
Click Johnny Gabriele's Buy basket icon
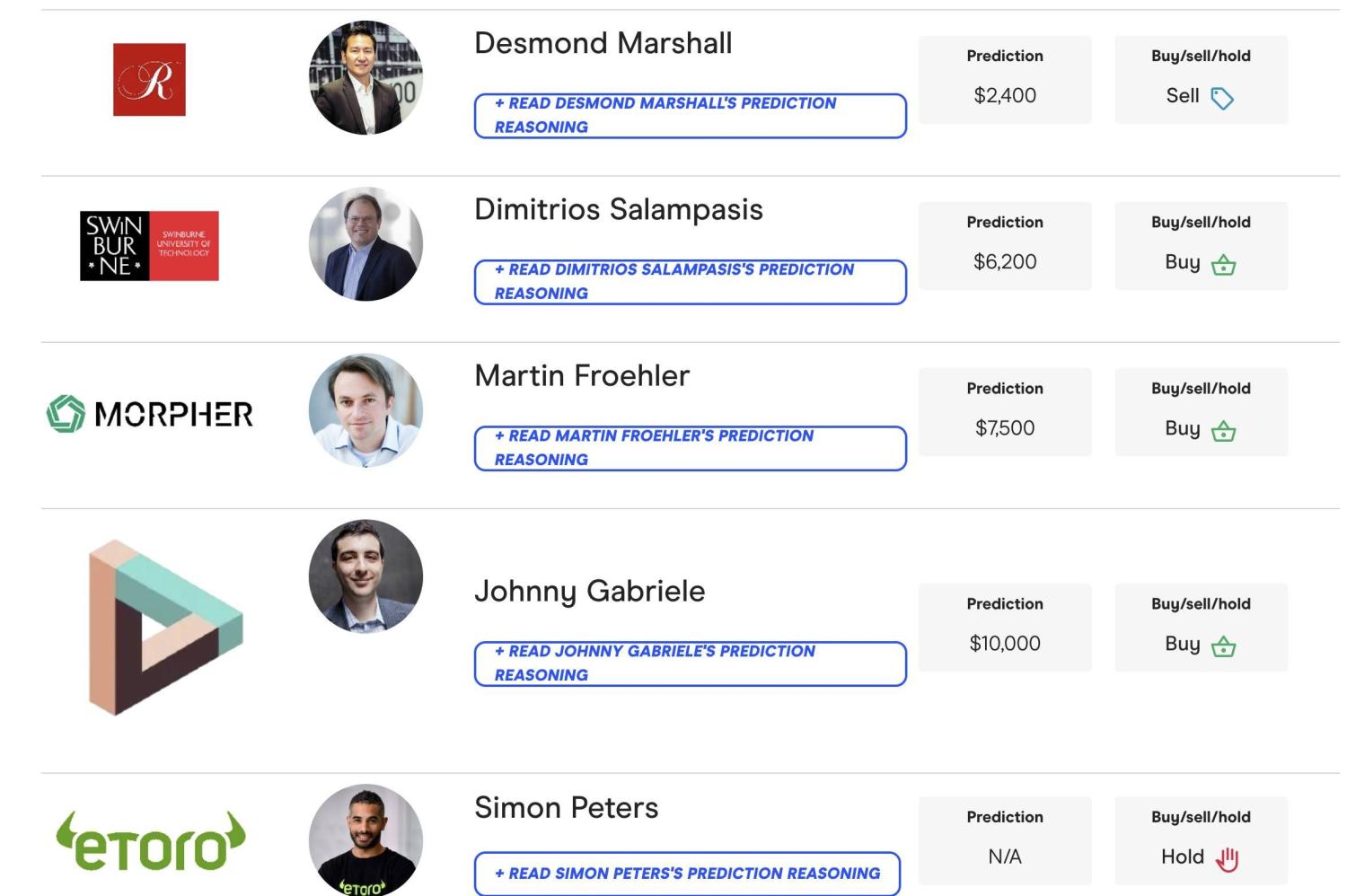[x=1223, y=646]
